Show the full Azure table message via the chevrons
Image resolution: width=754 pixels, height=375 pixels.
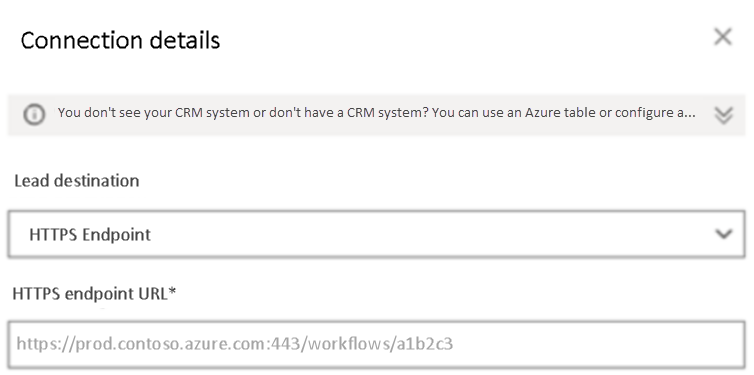[x=723, y=115]
